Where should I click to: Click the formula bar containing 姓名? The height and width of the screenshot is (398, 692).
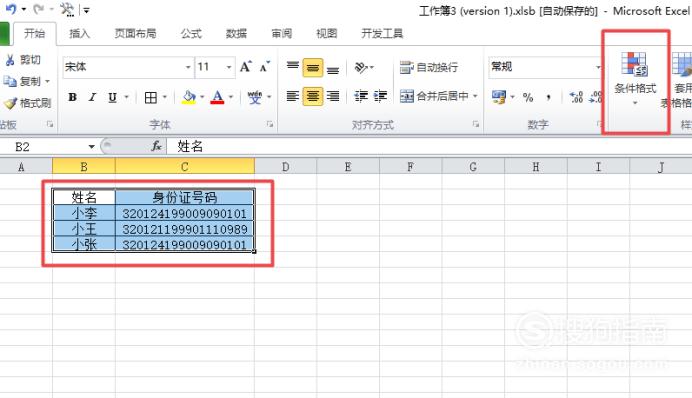click(429, 146)
